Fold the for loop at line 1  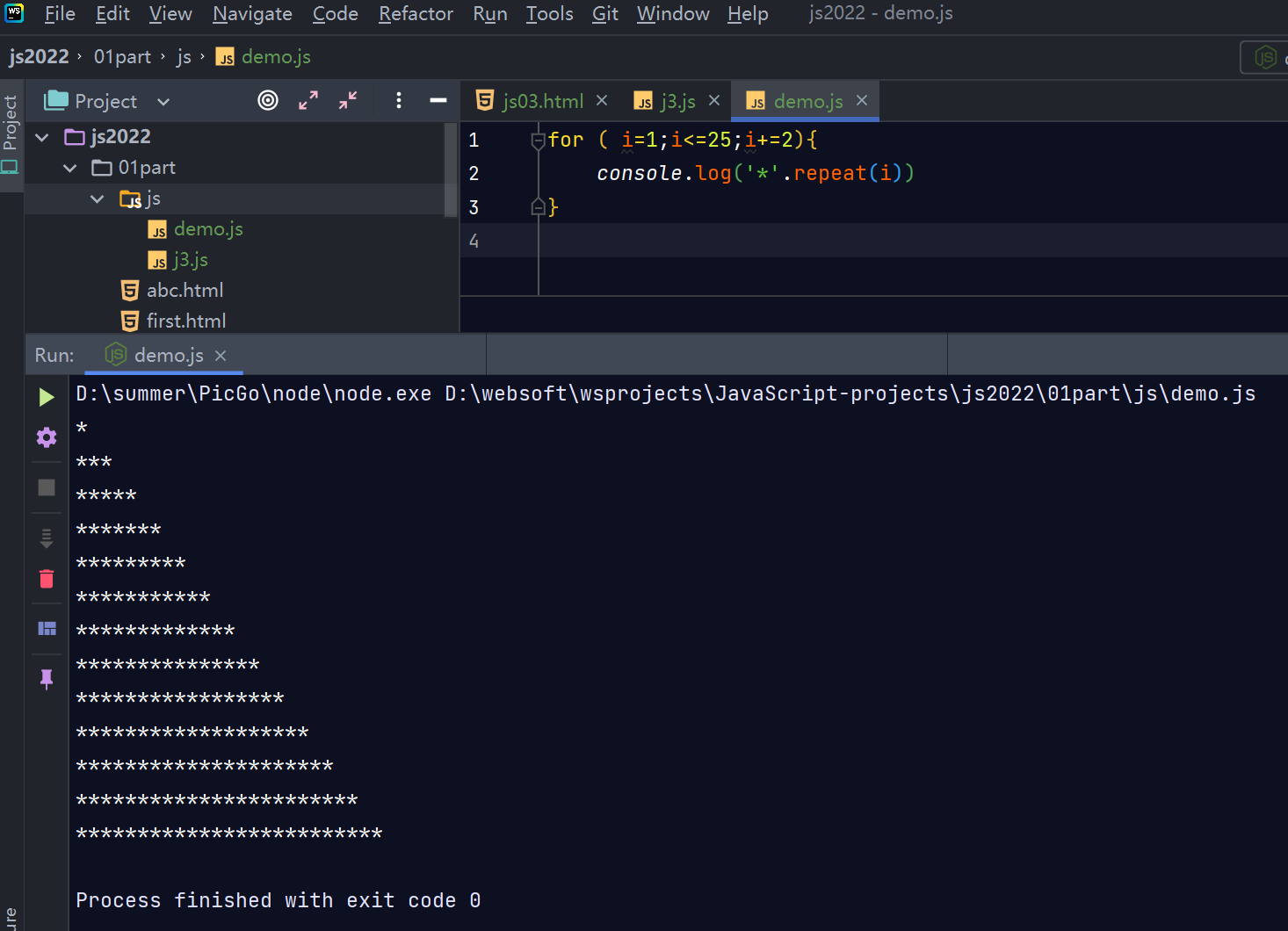pyautogui.click(x=538, y=141)
